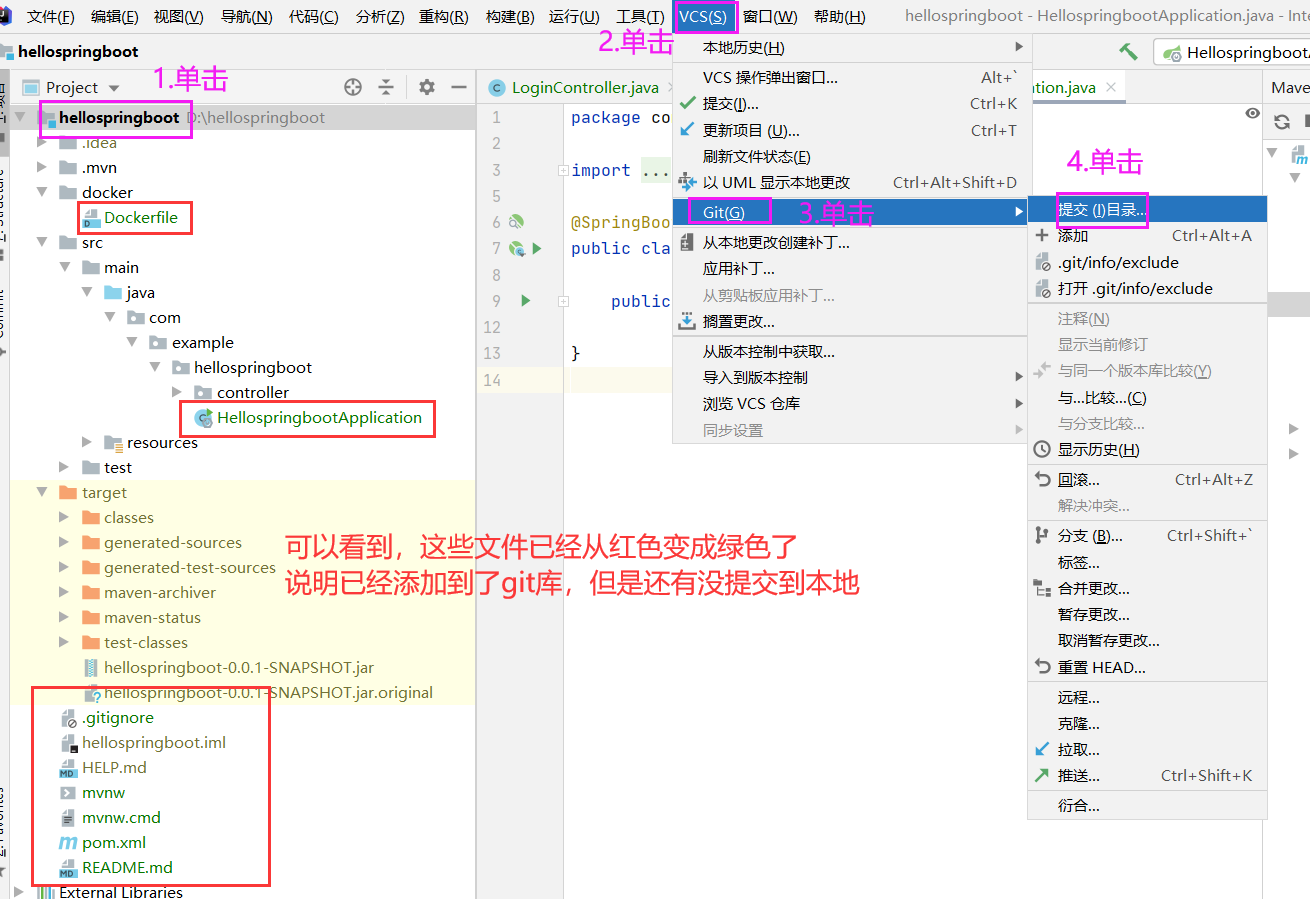Expand the classes folder under target
The width and height of the screenshot is (1310, 899).
point(64,517)
